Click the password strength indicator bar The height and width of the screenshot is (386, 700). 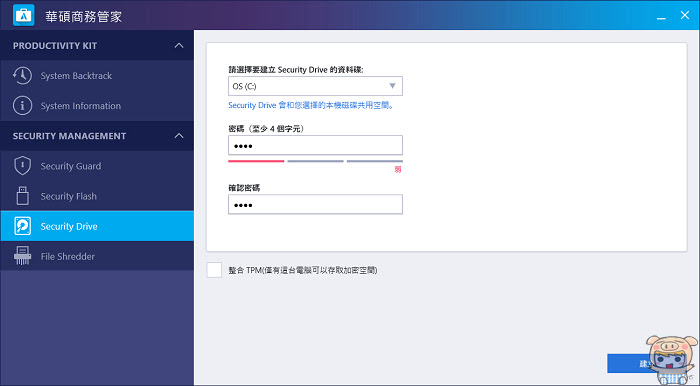coord(315,161)
